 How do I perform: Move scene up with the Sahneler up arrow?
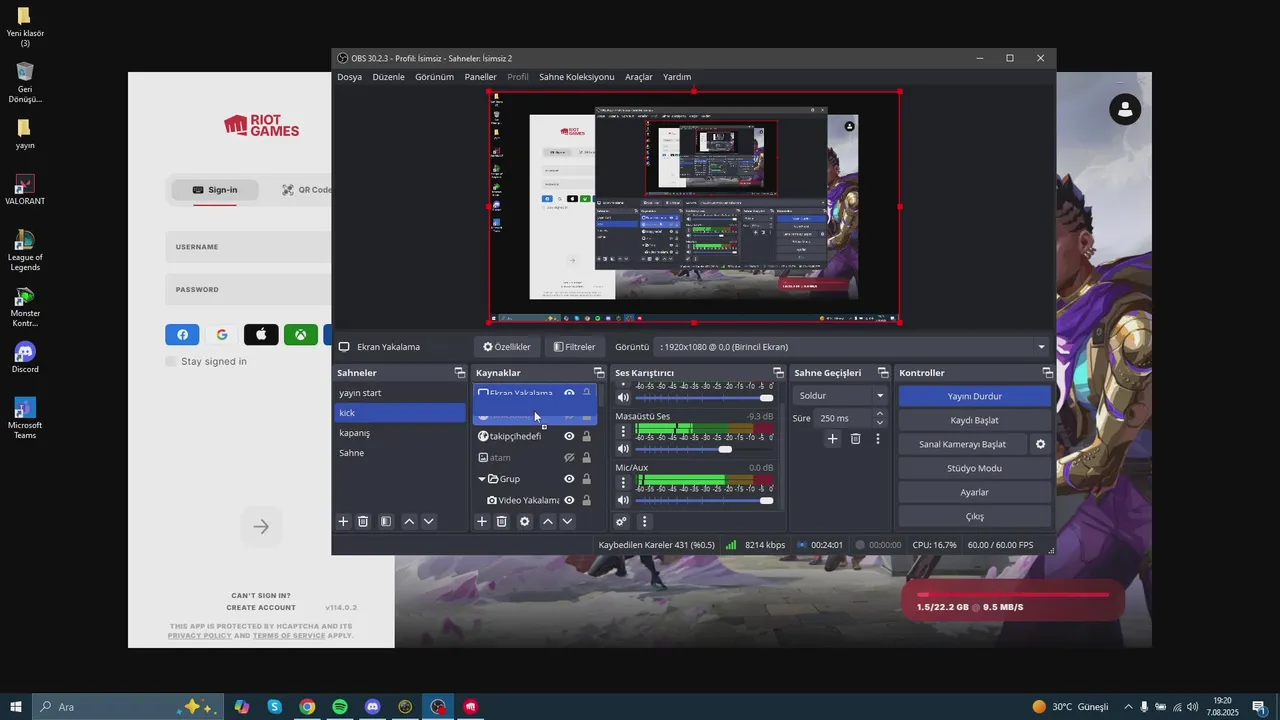point(409,521)
